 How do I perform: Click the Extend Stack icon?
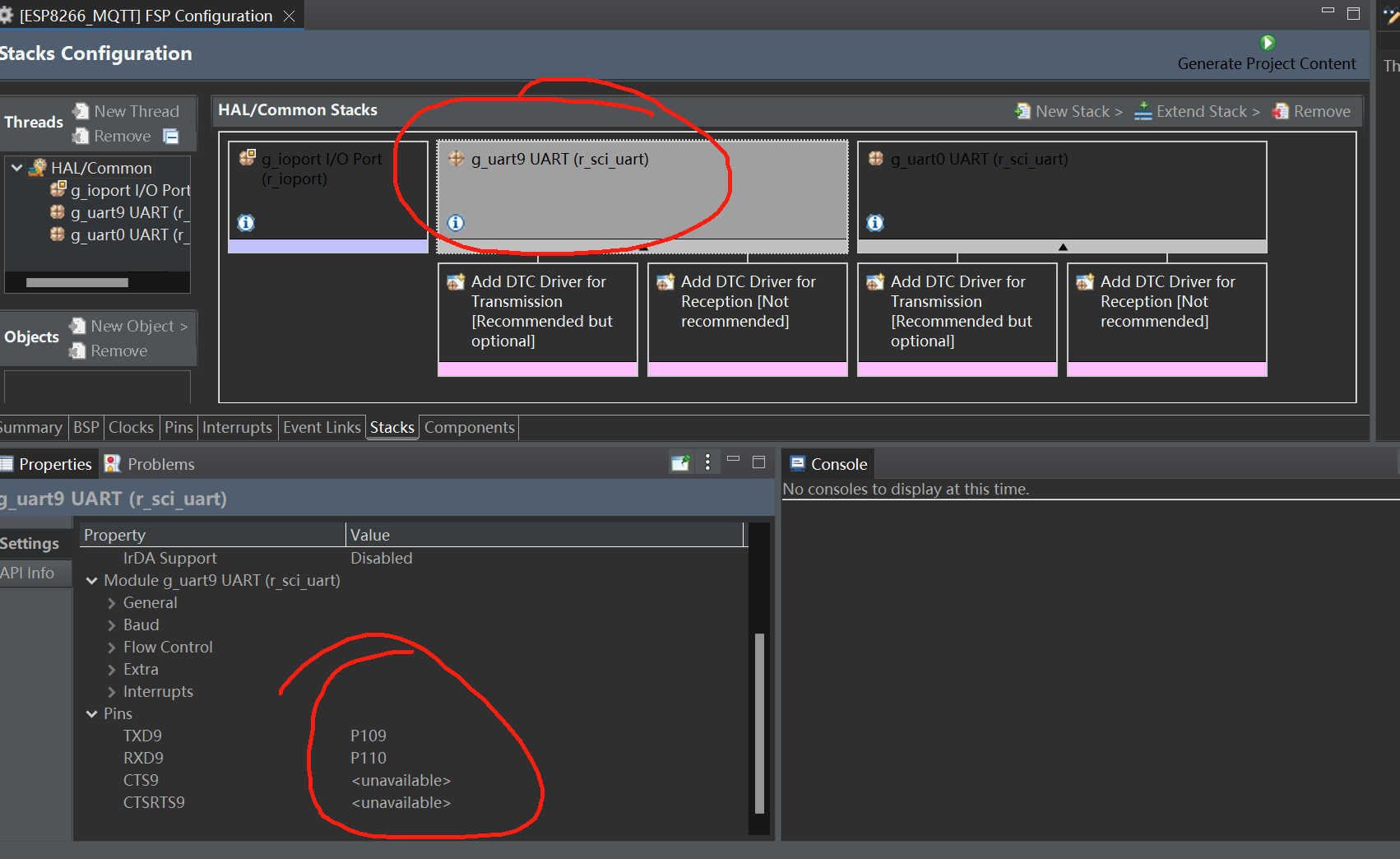click(1143, 111)
